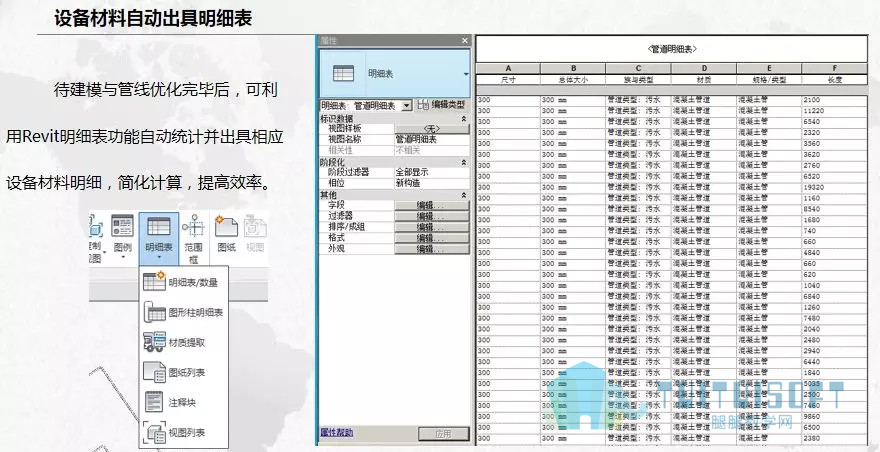Click the 材质提取 truck icon
The width and height of the screenshot is (880, 452).
154,341
